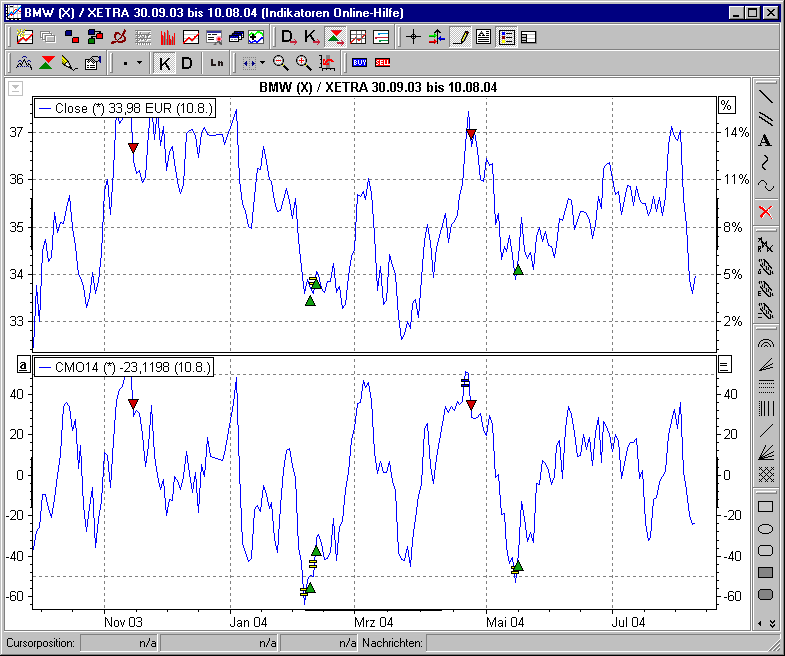785x656 pixels.
Task: Click the zoom out magnifier icon
Action: pyautogui.click(x=281, y=63)
